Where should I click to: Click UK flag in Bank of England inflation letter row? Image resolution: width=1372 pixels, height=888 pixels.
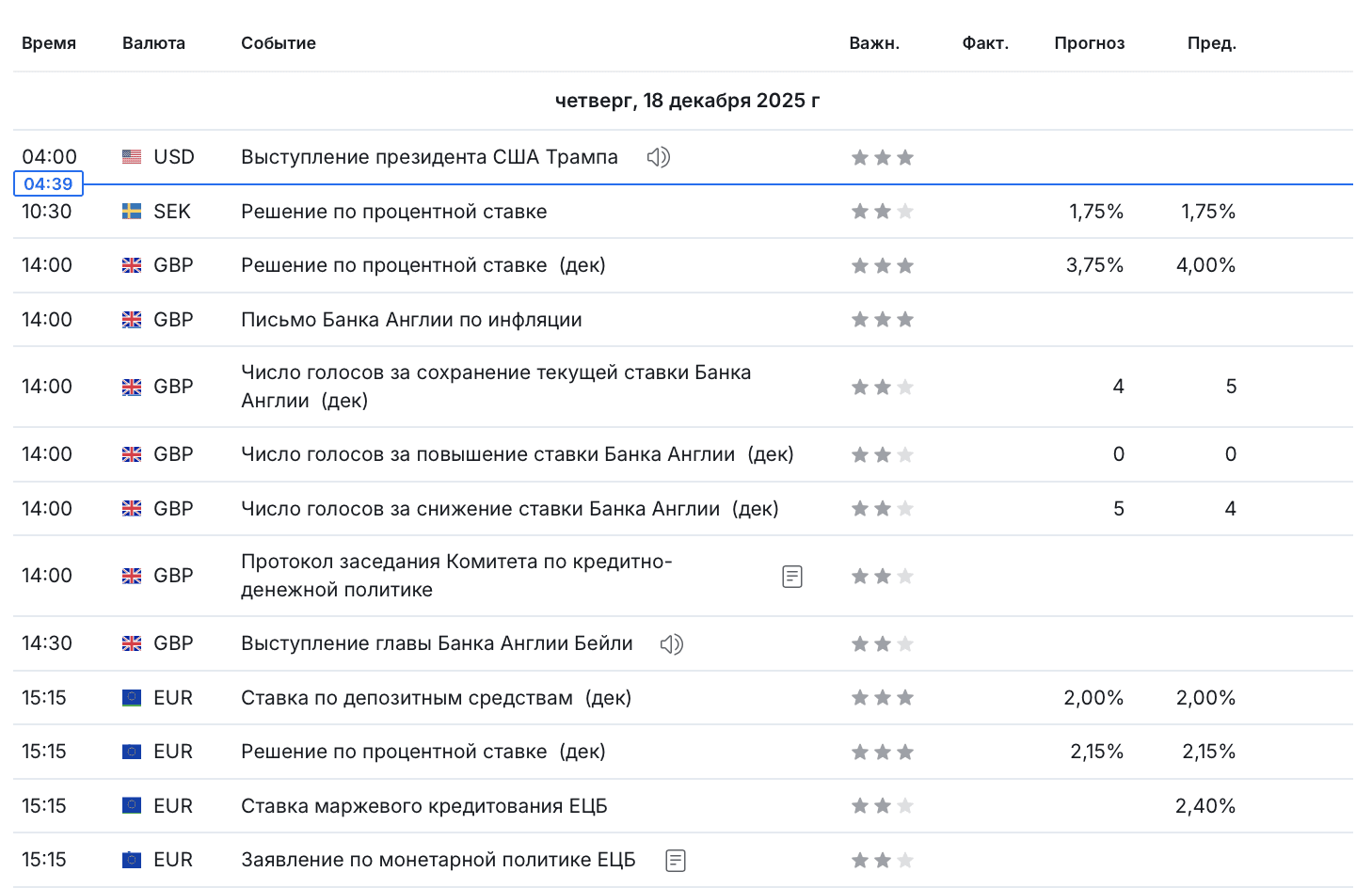132,320
